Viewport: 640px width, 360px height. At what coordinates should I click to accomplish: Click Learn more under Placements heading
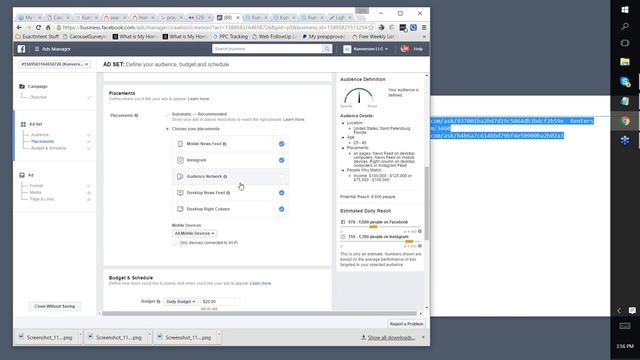pos(198,99)
